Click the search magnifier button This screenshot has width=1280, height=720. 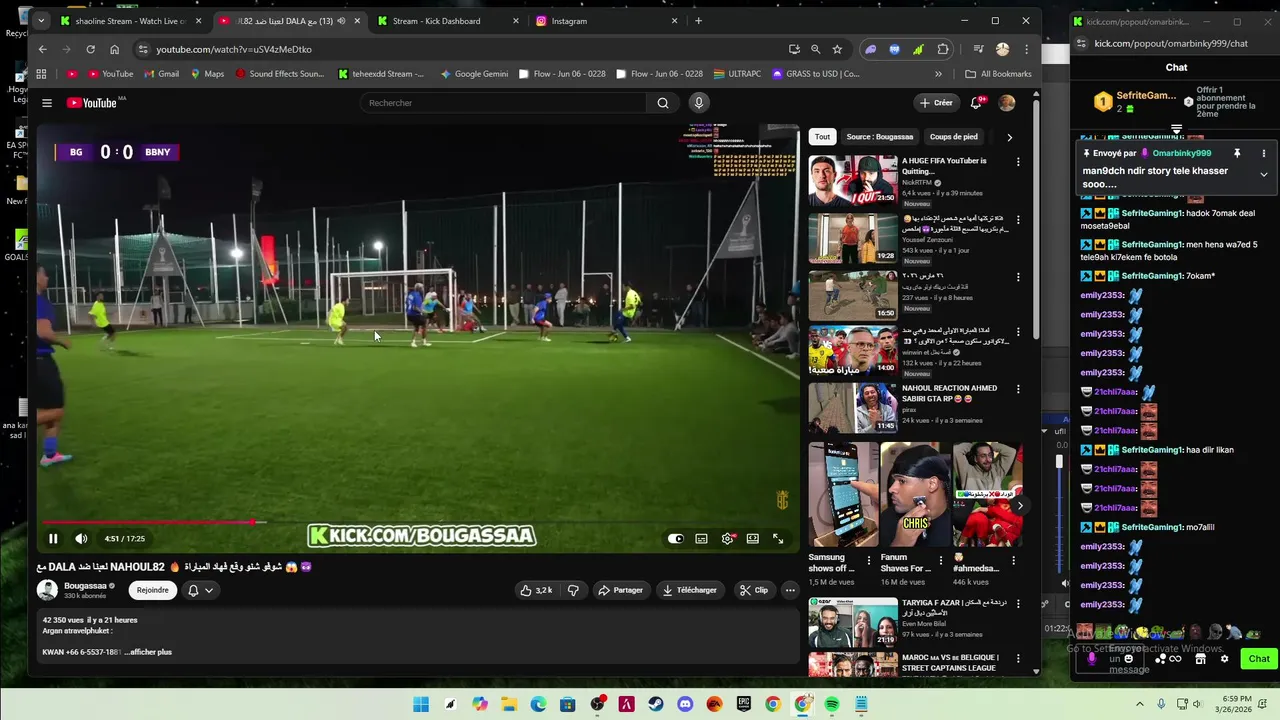pos(663,103)
